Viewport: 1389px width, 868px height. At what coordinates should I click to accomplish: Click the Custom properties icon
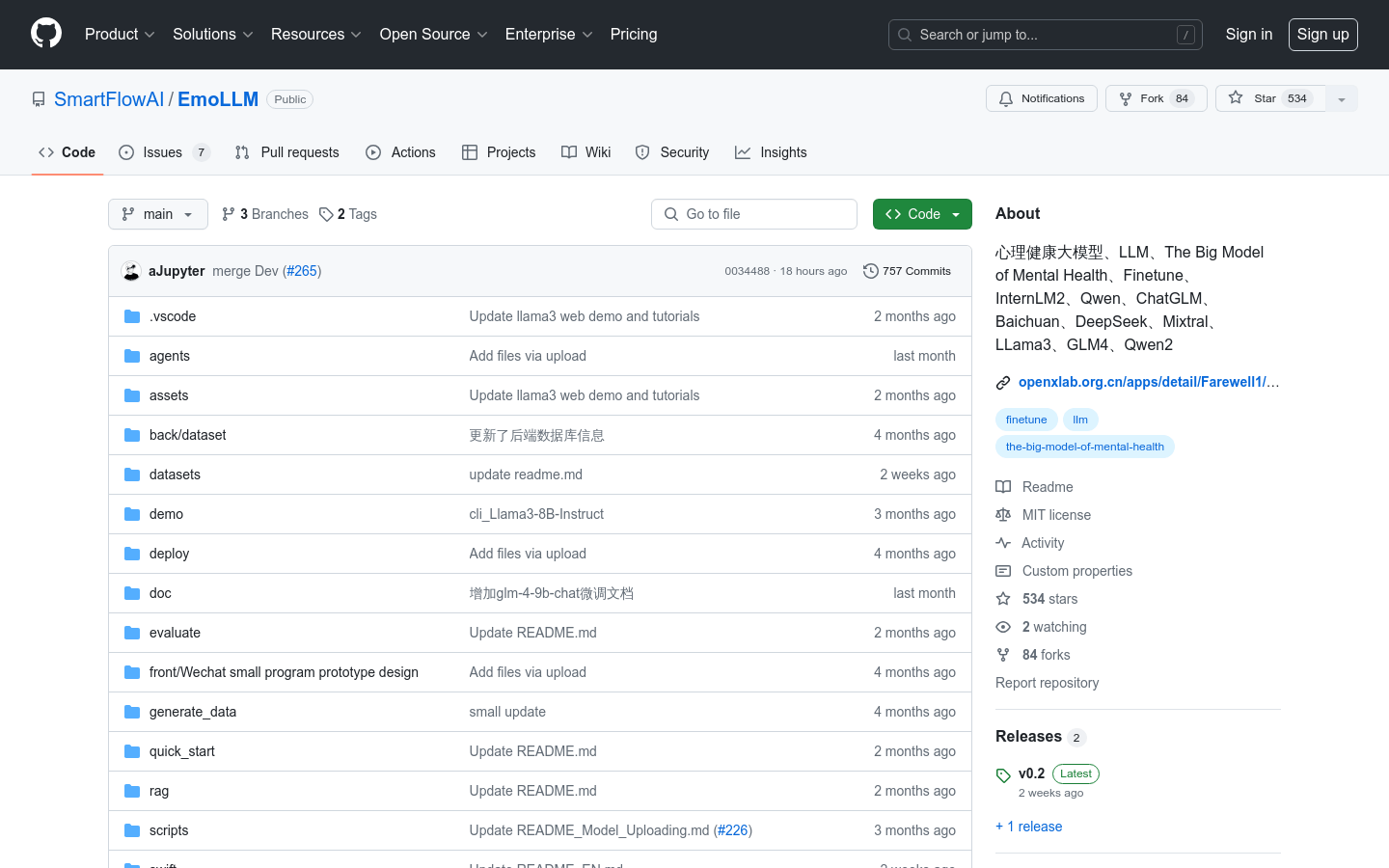point(1003,571)
